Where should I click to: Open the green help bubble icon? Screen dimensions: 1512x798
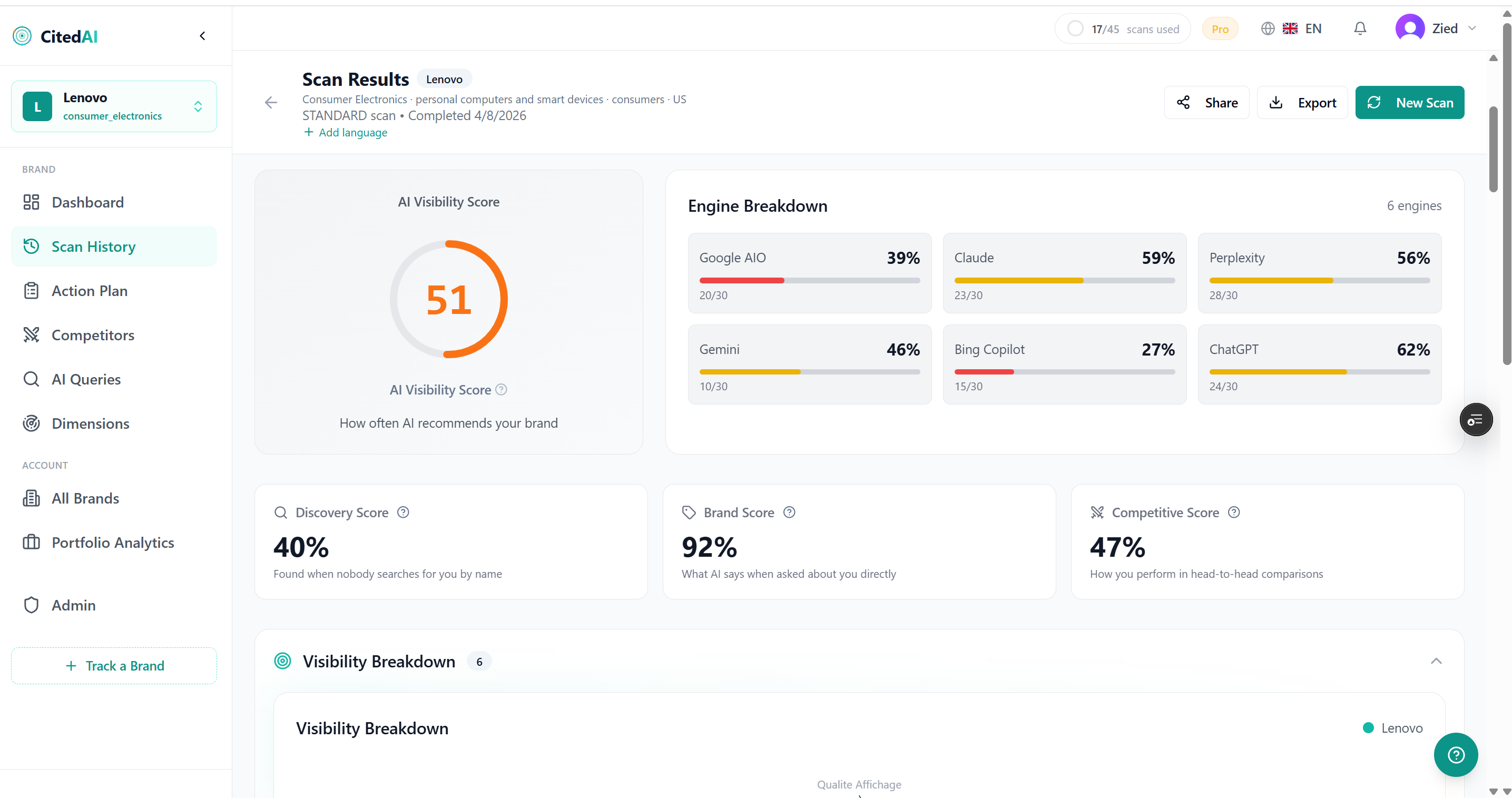coord(1455,755)
